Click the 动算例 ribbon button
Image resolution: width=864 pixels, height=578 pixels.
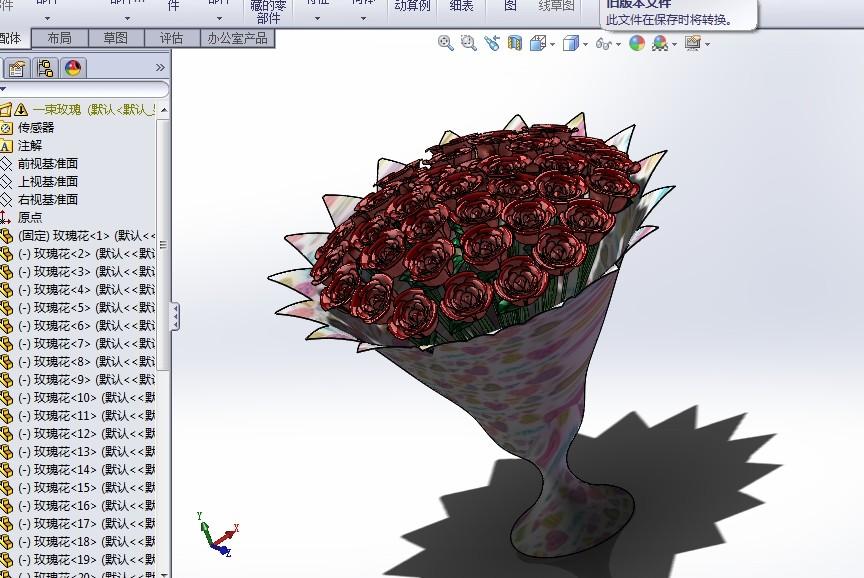(x=412, y=7)
